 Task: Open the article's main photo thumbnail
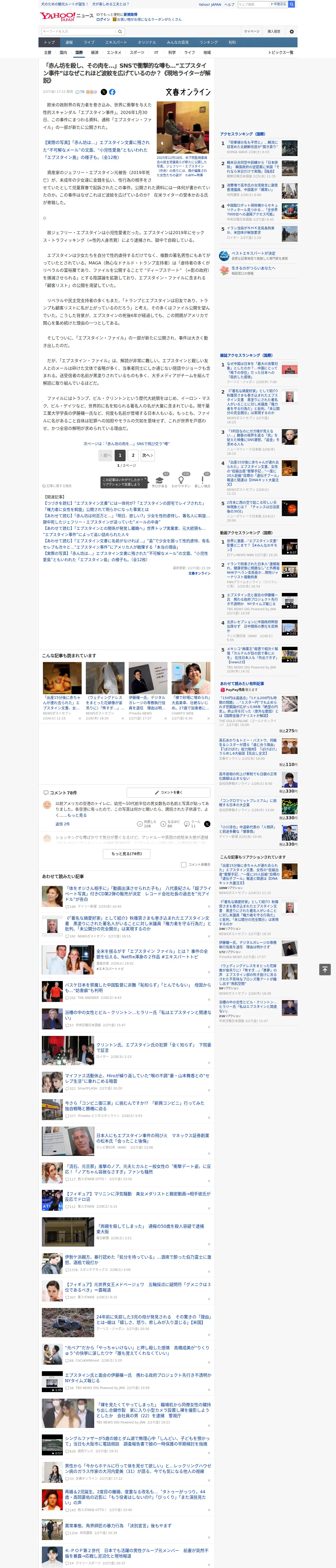click(182, 128)
